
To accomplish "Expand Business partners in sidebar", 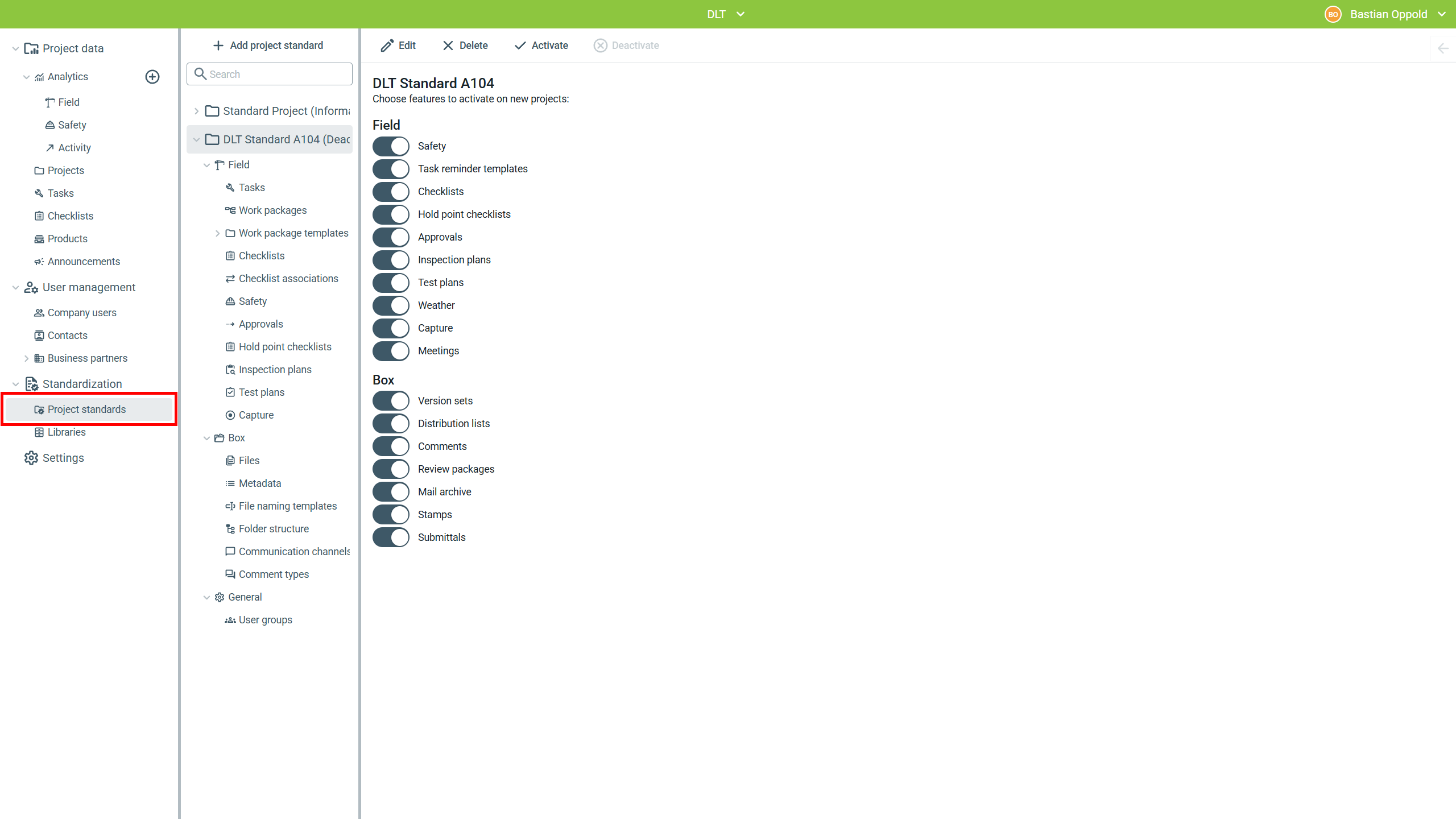I will click(x=26, y=358).
